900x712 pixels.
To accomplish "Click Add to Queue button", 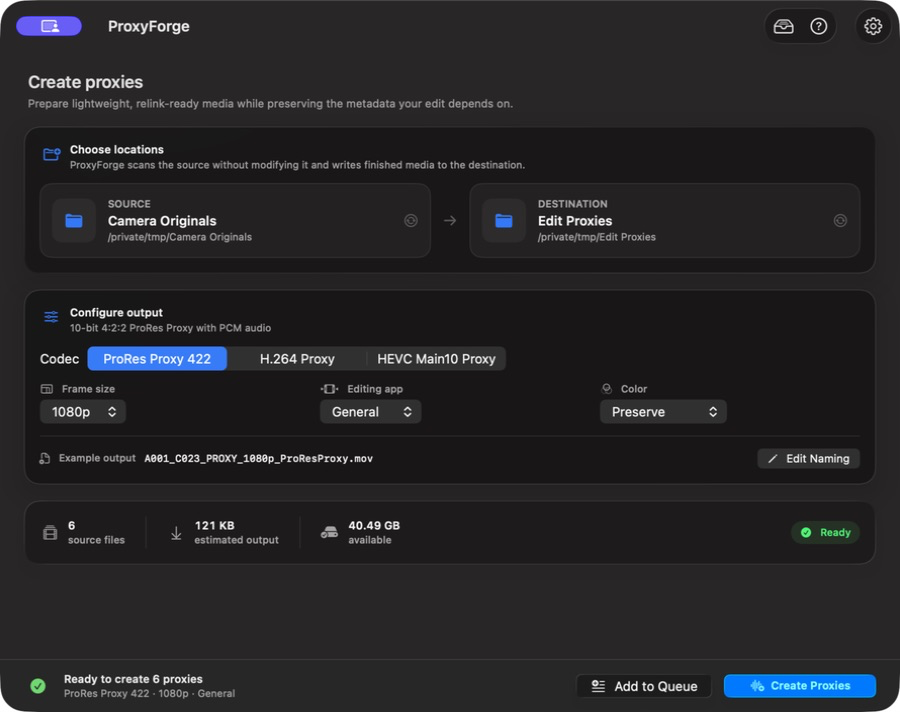I will point(644,686).
